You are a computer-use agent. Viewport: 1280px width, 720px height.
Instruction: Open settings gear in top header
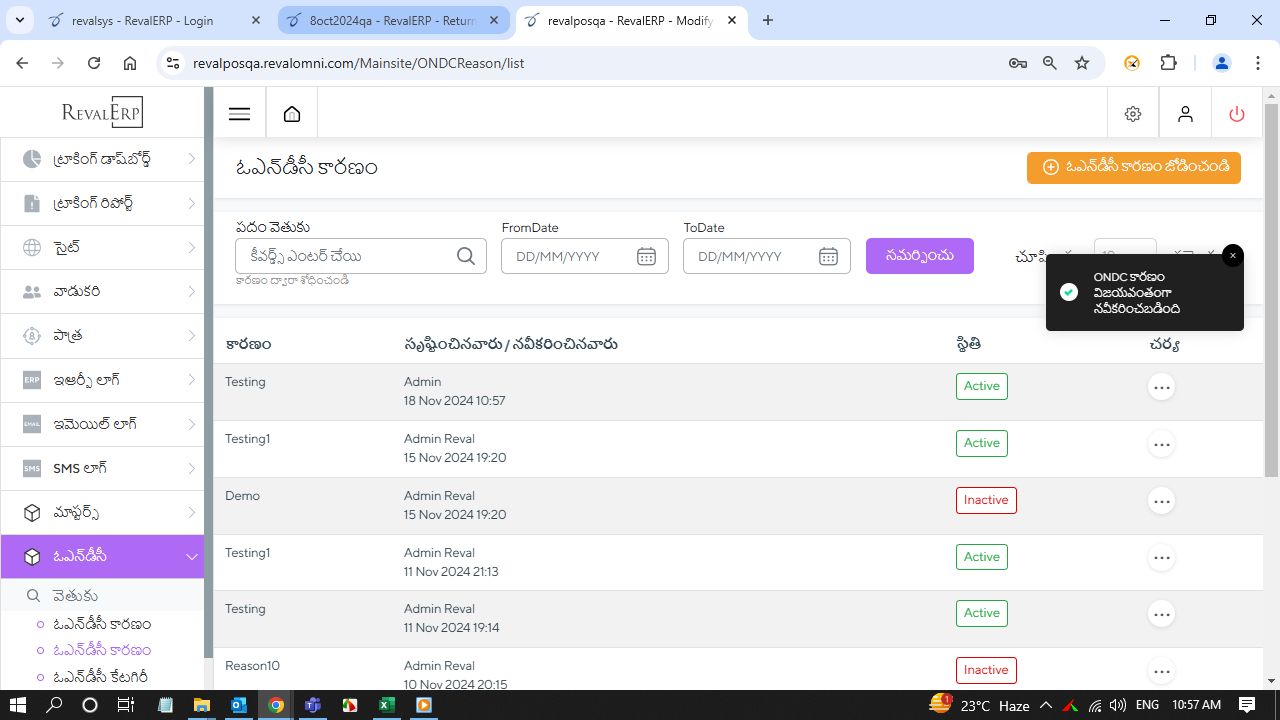tap(1133, 114)
